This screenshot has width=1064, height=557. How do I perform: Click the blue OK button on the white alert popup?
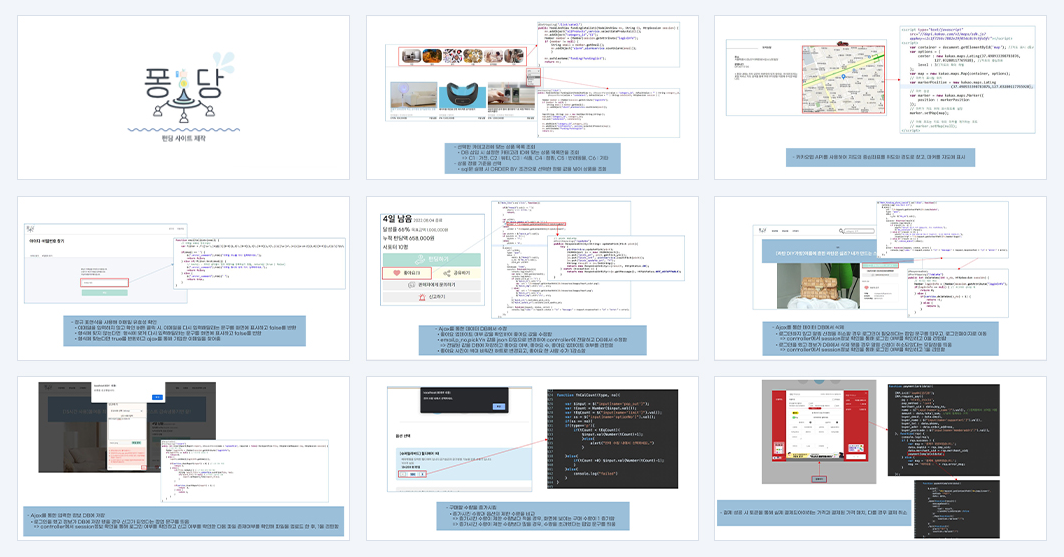click(x=157, y=397)
